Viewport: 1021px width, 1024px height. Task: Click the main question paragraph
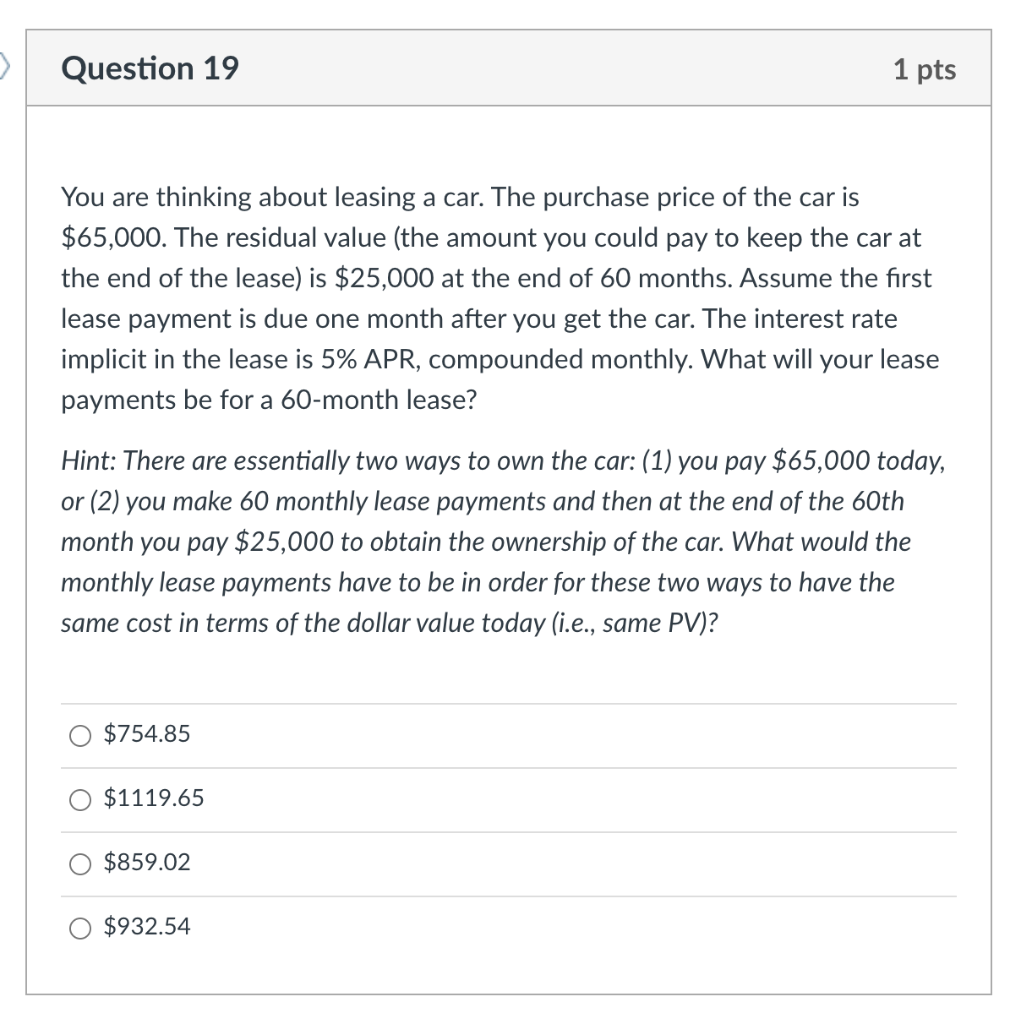[x=500, y=298]
